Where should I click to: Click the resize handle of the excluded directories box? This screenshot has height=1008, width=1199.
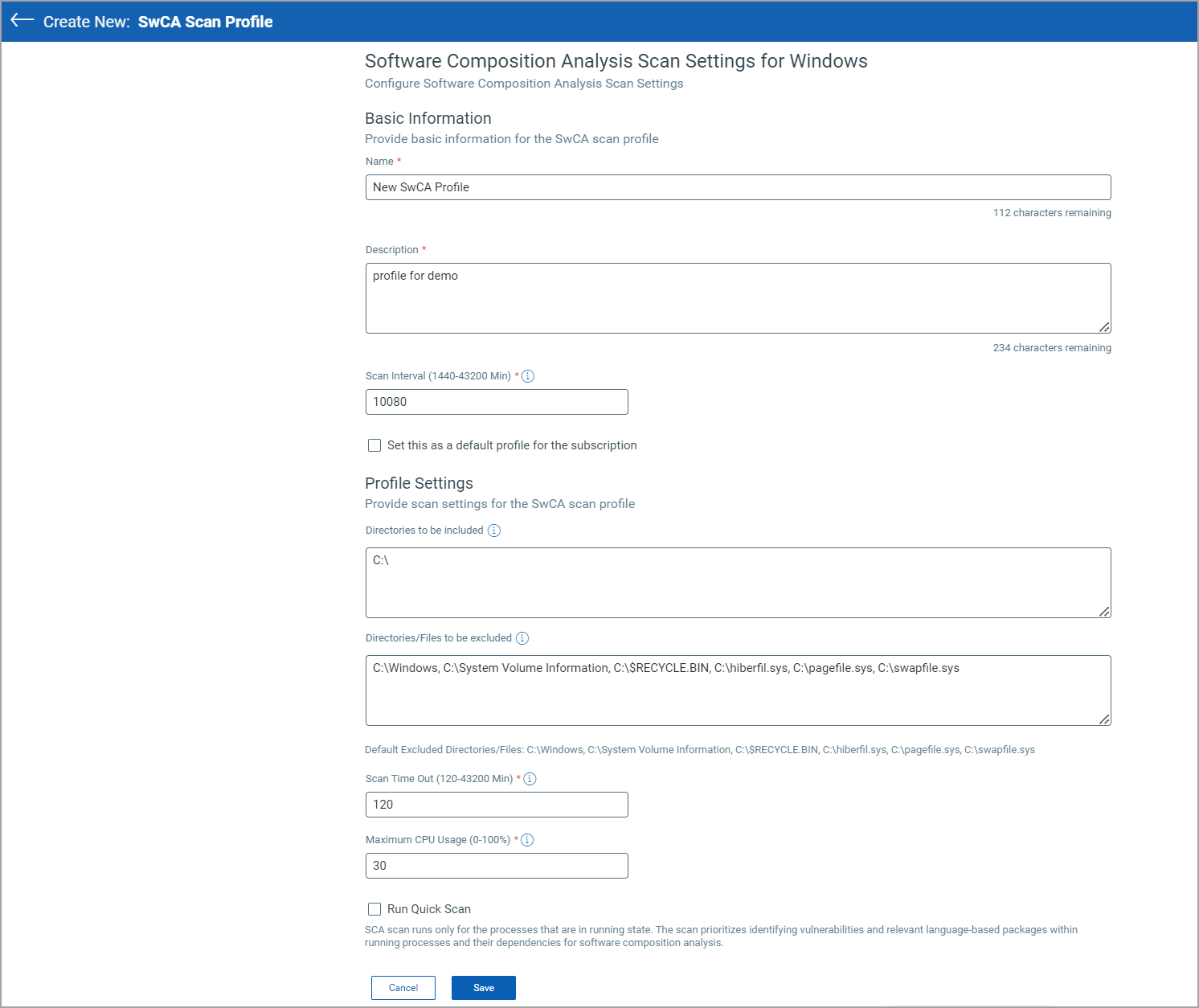click(x=1105, y=720)
